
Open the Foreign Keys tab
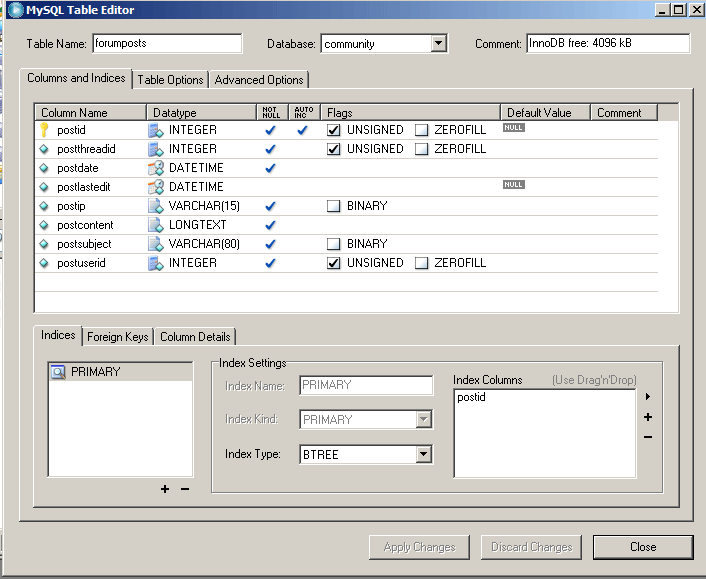(x=118, y=337)
